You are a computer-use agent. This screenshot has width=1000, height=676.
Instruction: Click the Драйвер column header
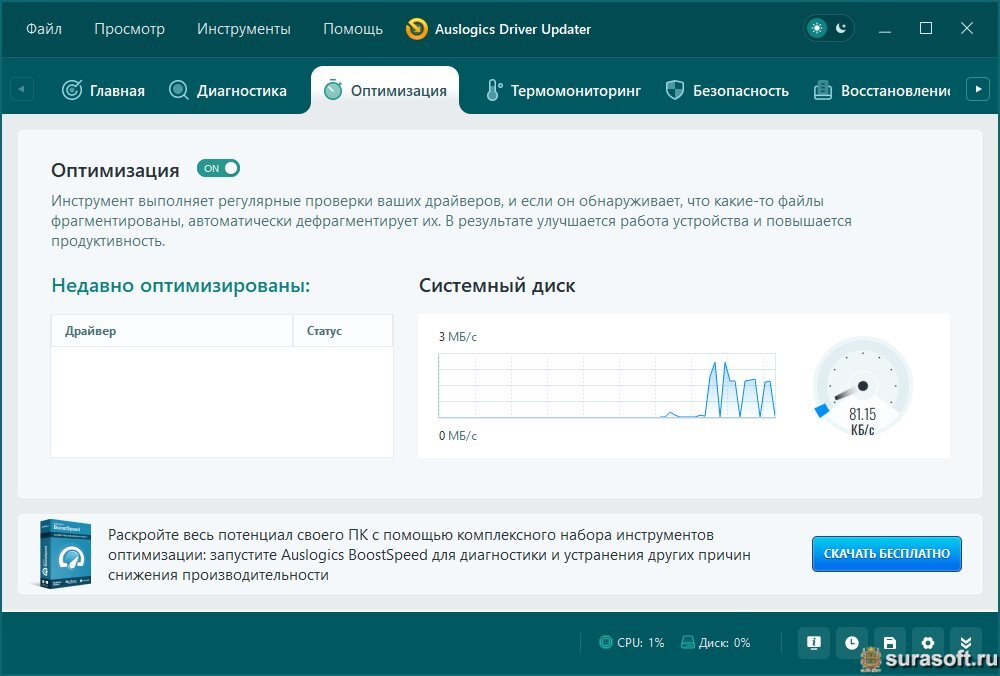(172, 331)
